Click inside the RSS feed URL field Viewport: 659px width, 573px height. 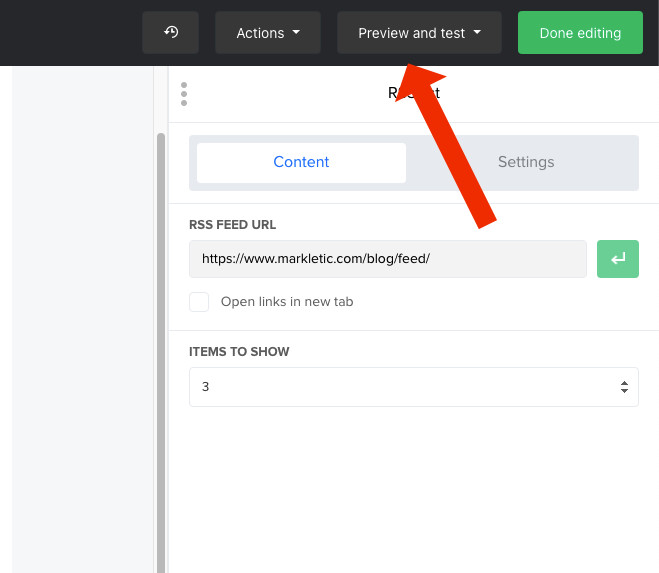(x=387, y=258)
